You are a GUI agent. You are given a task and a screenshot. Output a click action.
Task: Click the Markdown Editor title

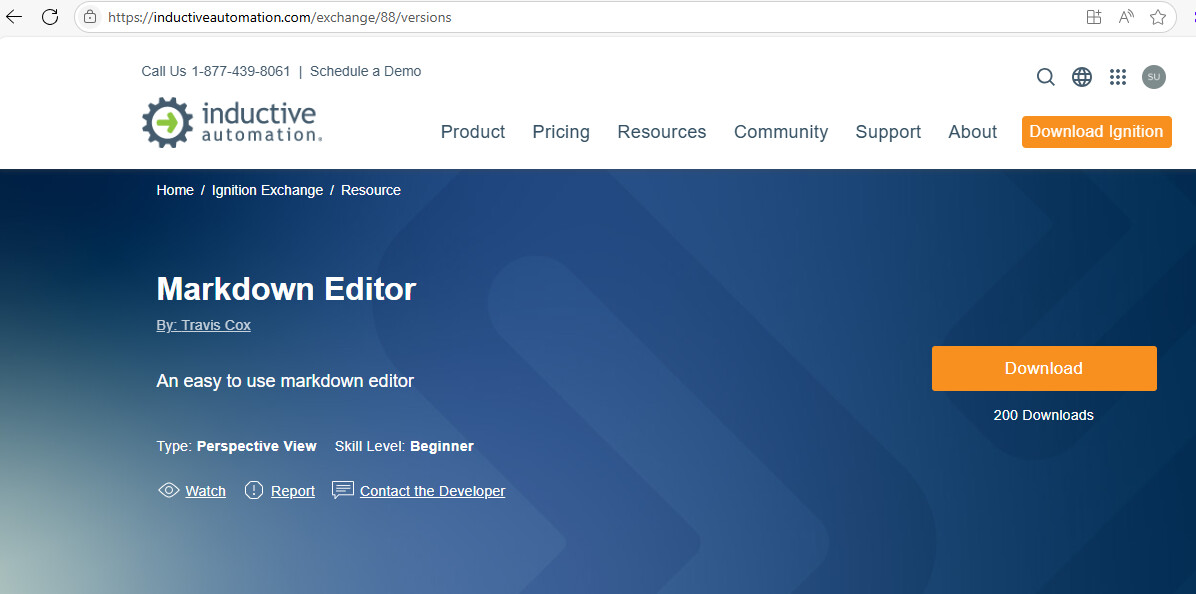[x=286, y=289]
